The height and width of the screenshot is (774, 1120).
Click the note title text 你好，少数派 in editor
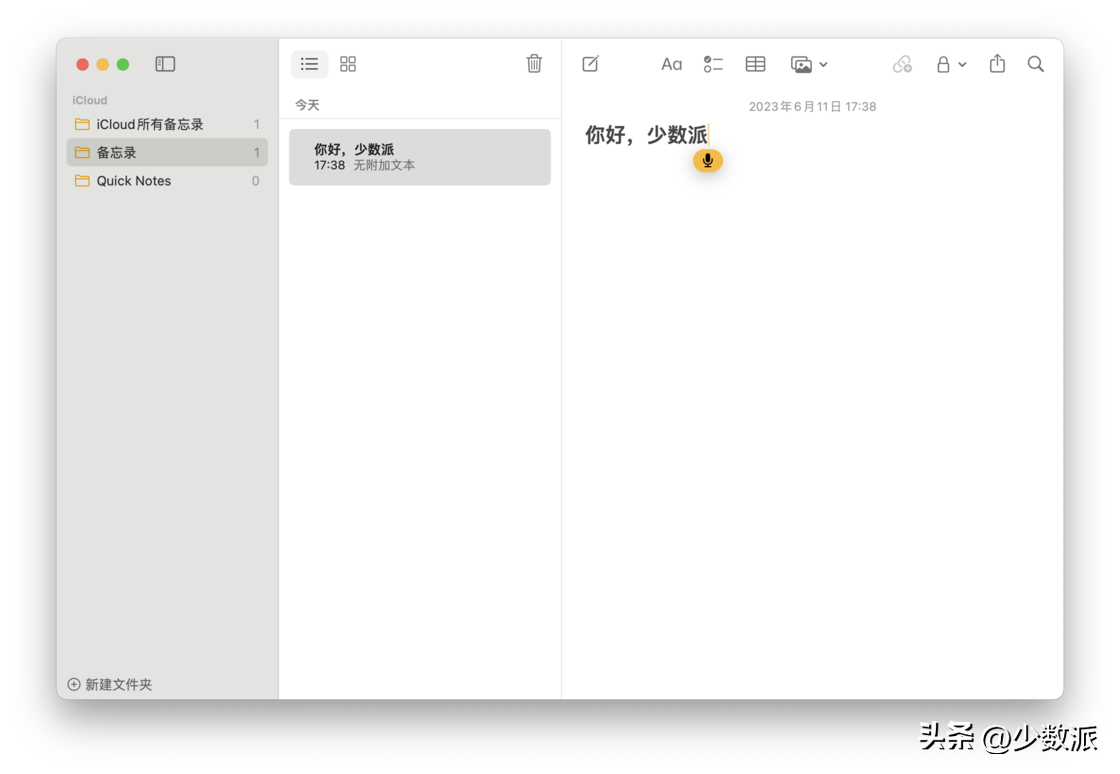tap(646, 135)
